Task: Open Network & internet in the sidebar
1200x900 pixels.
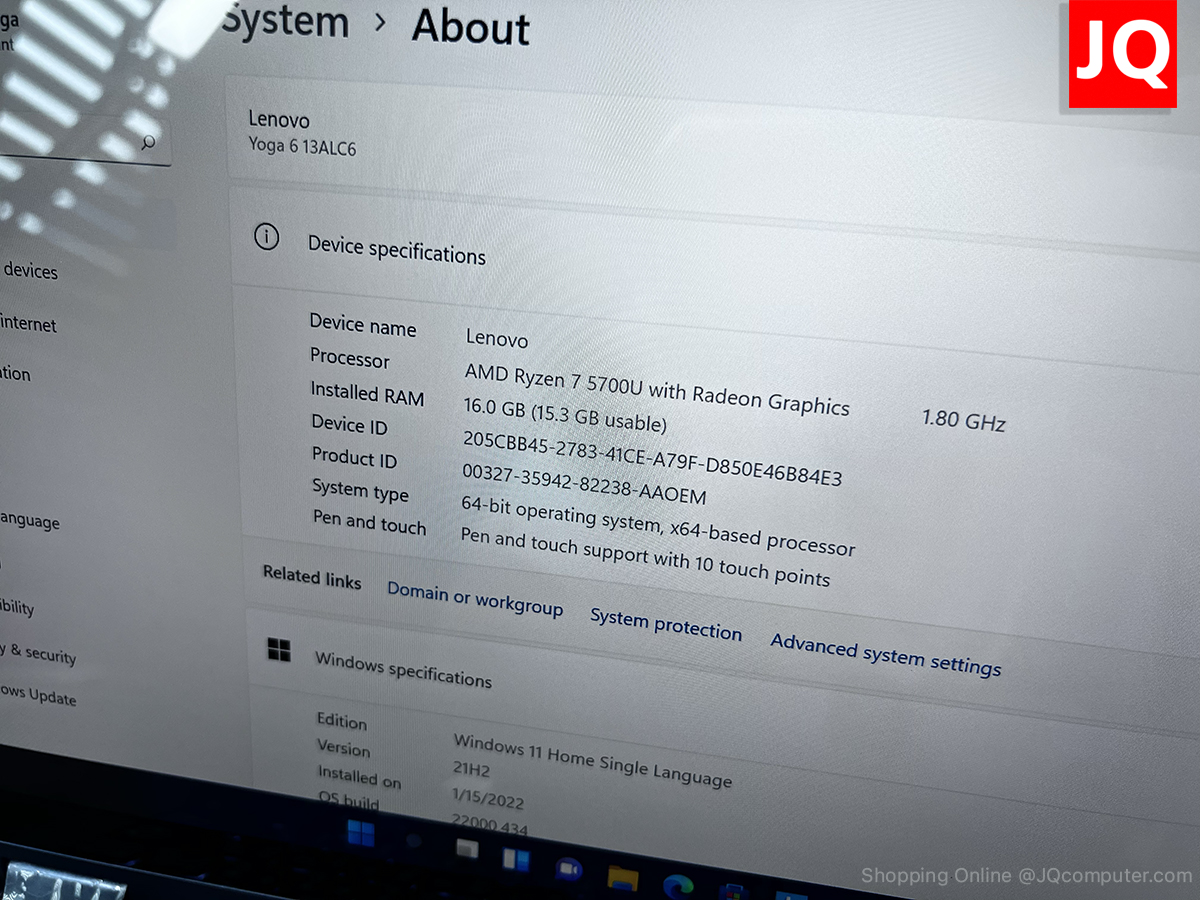Action: pyautogui.click(x=28, y=324)
